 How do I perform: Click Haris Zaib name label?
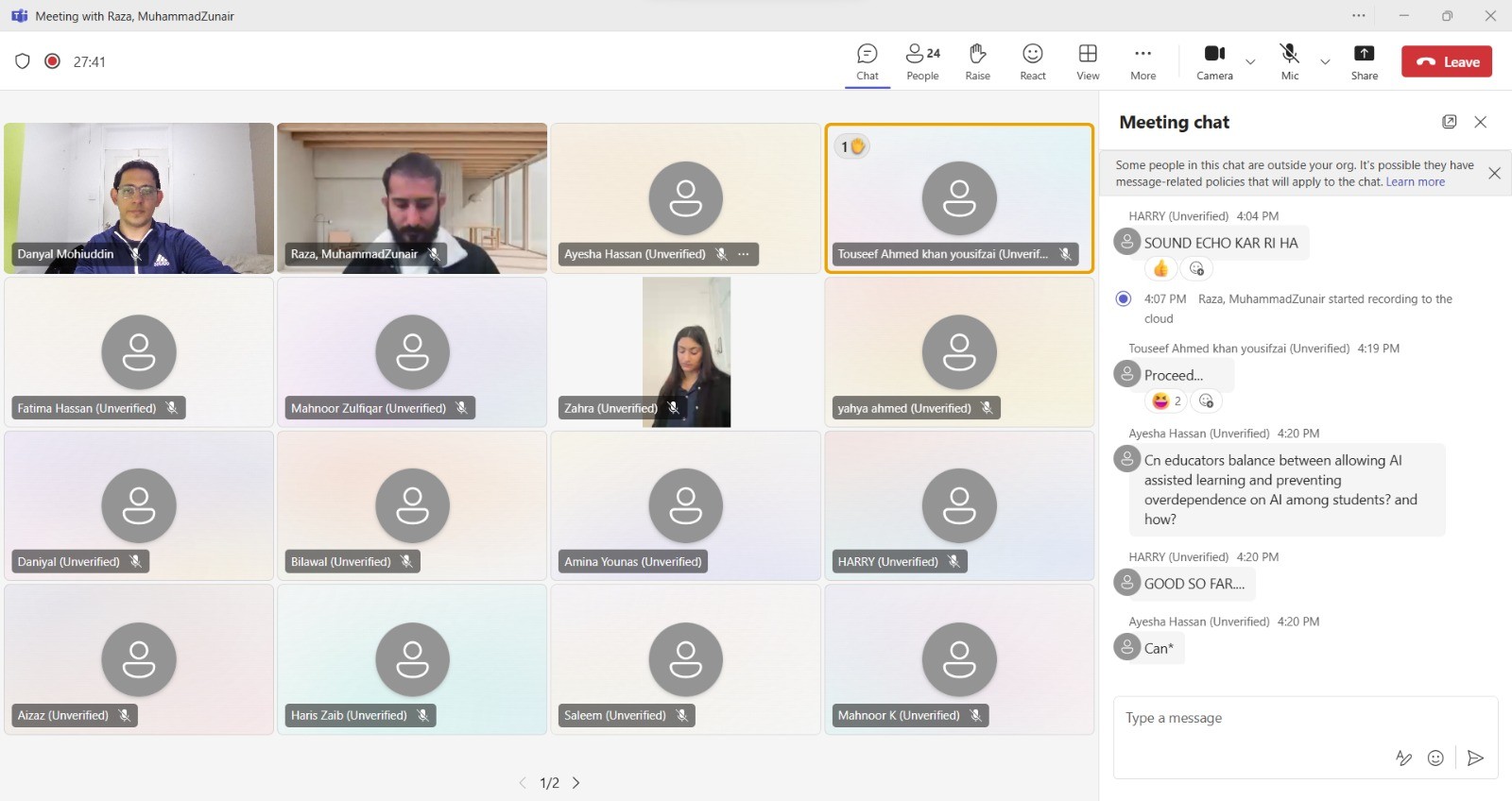(349, 716)
